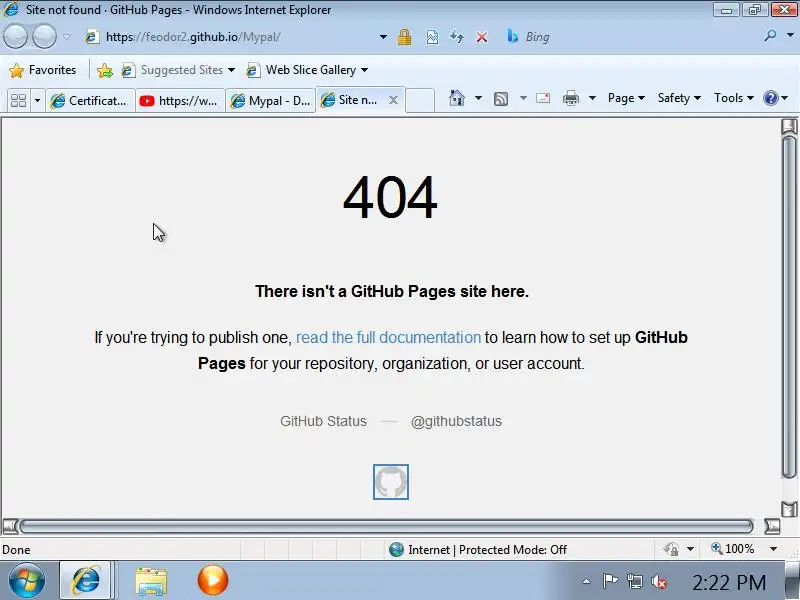Expand the address bar autocomplete dropdown
The width and height of the screenshot is (800, 600).
pos(383,37)
